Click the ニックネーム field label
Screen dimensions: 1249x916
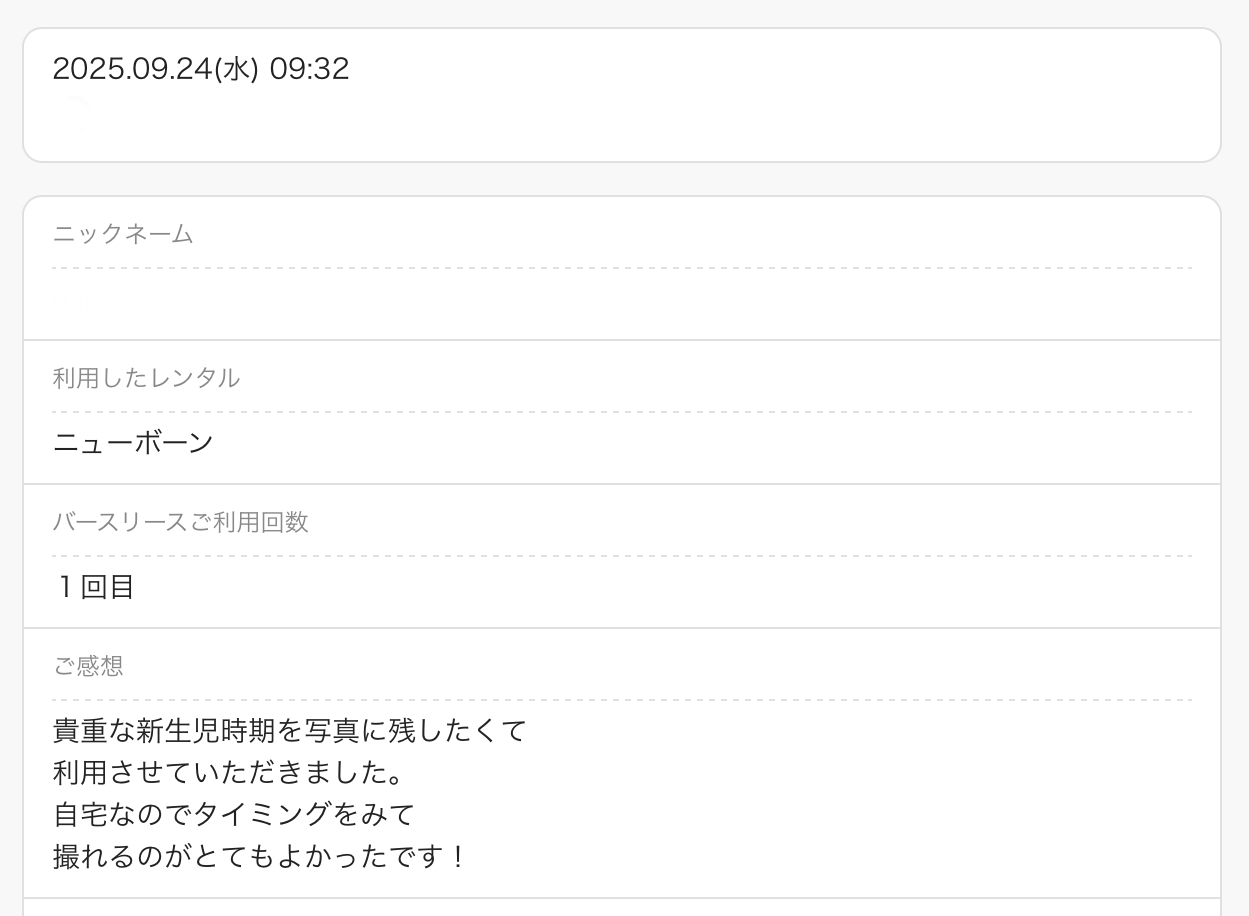pos(122,234)
